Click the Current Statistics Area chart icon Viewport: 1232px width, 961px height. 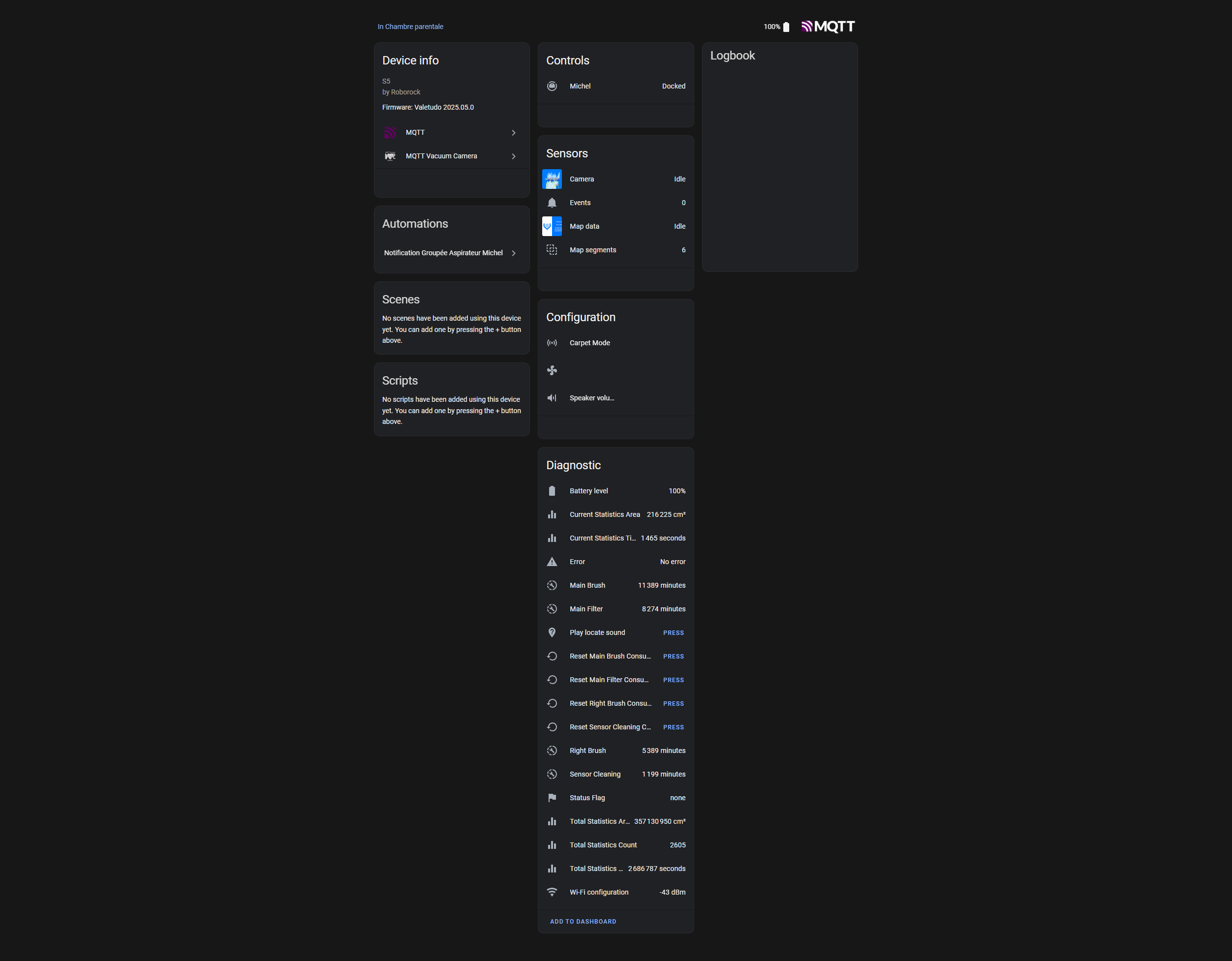(x=552, y=515)
